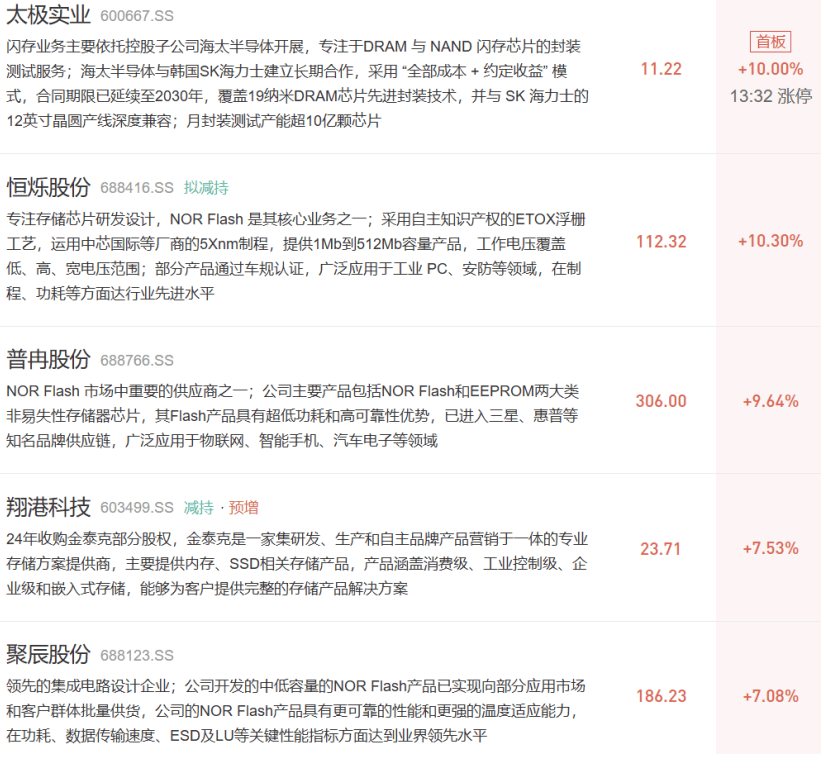Click the +7.53% change percentage
834x762 pixels.
[770, 548]
